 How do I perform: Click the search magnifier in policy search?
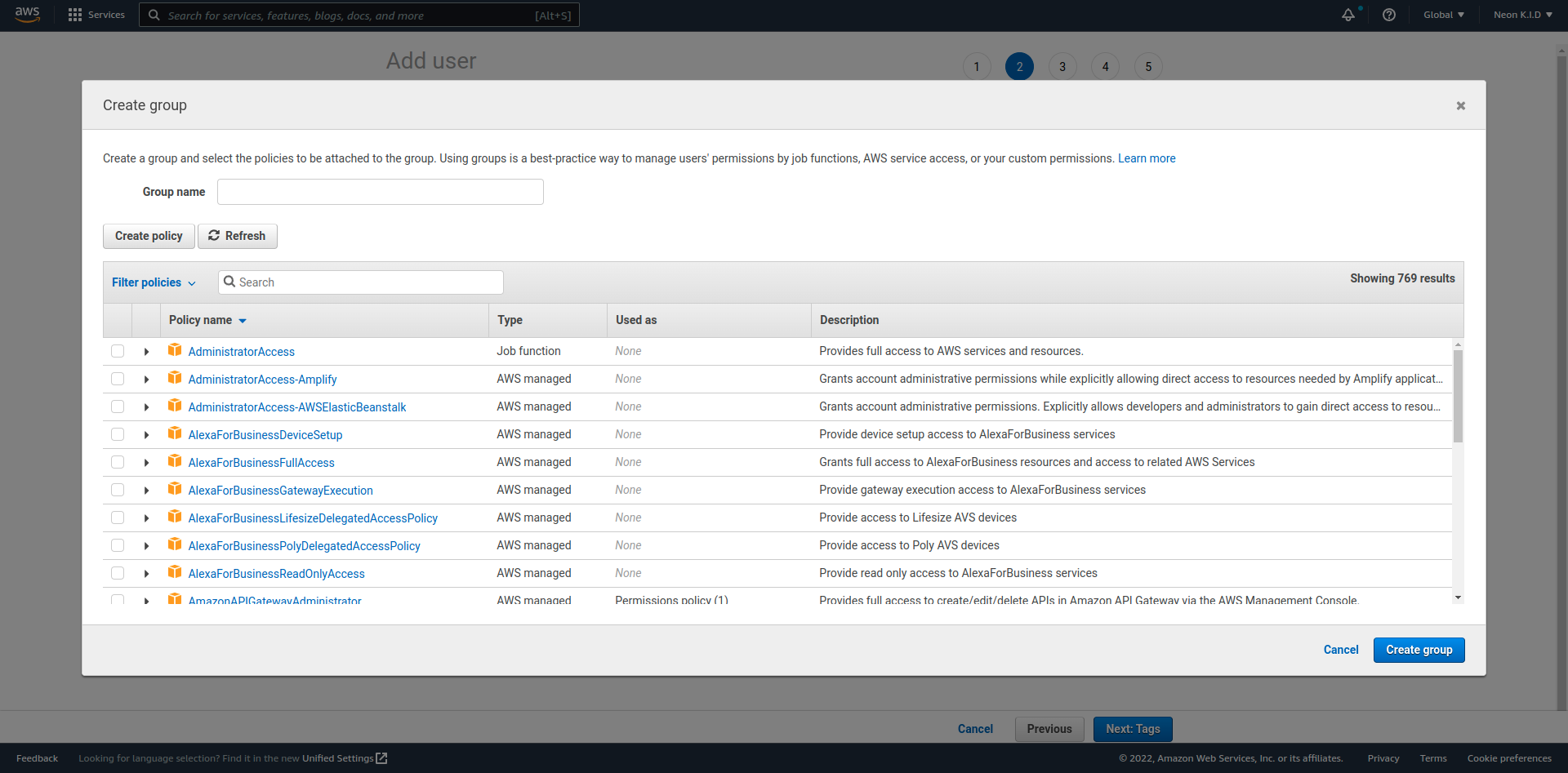(x=229, y=282)
